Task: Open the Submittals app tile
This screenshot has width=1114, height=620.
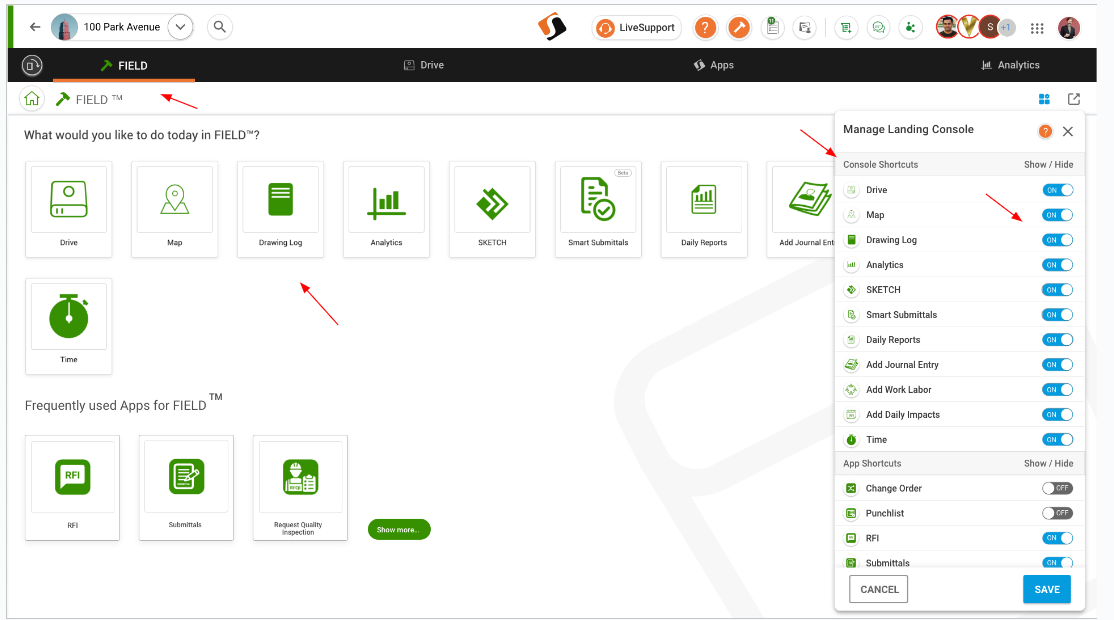Action: point(186,488)
